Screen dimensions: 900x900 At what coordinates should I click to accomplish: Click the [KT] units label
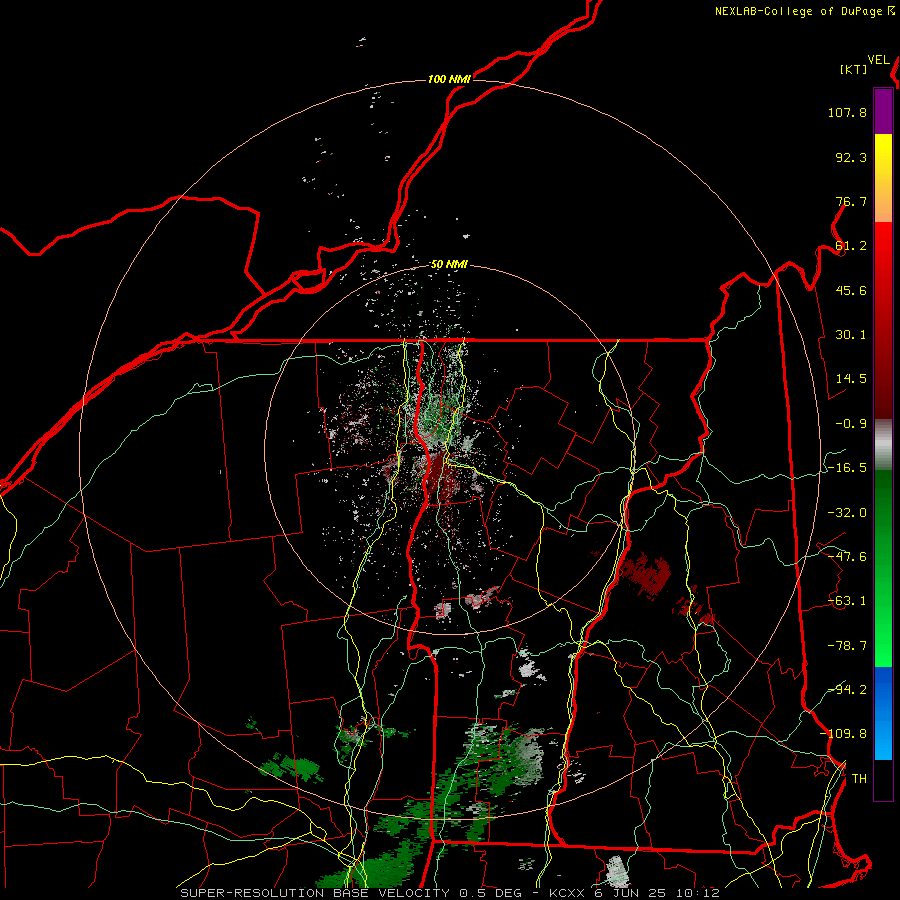coord(854,69)
